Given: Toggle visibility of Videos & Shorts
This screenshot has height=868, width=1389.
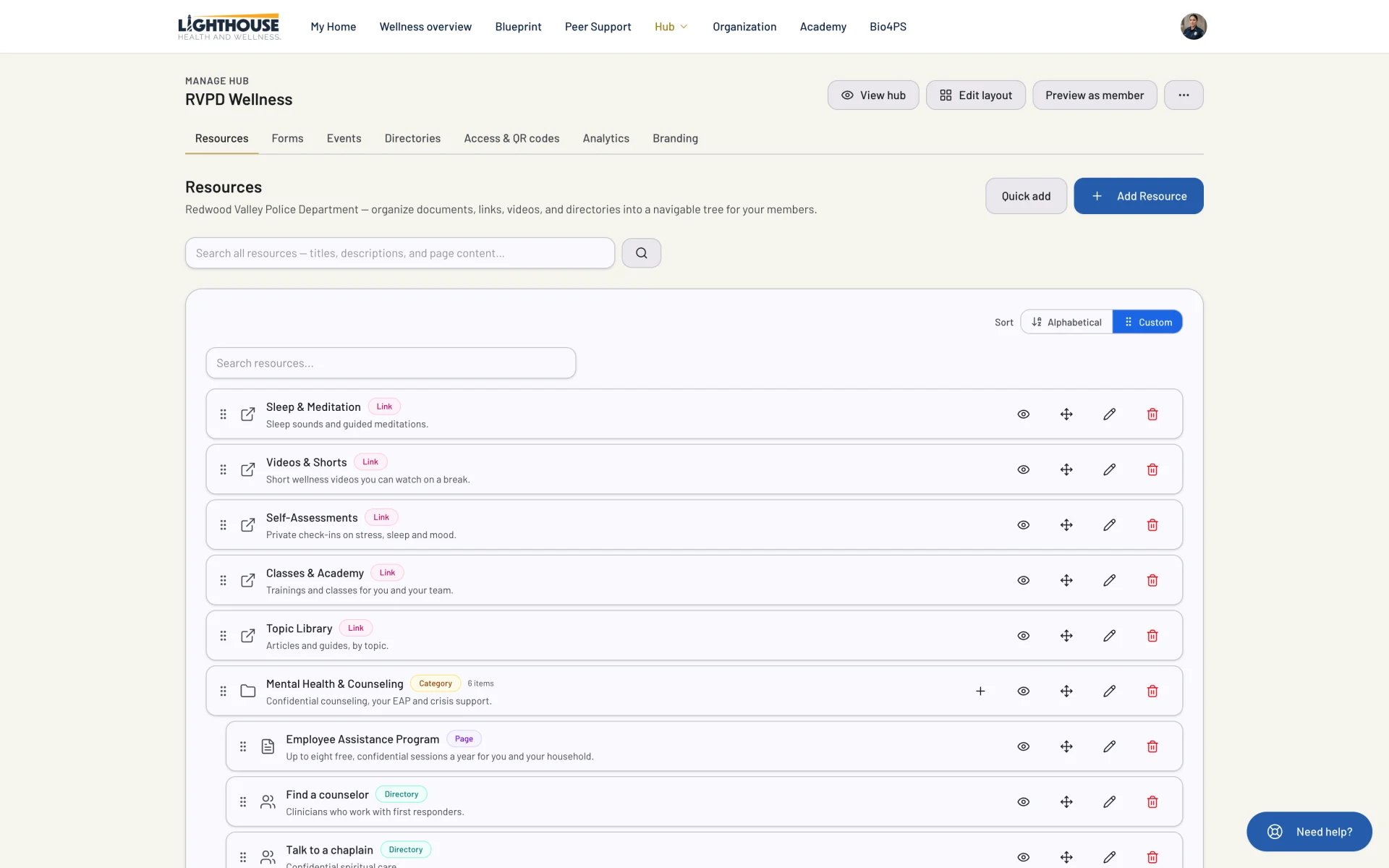Looking at the screenshot, I should coord(1023,469).
